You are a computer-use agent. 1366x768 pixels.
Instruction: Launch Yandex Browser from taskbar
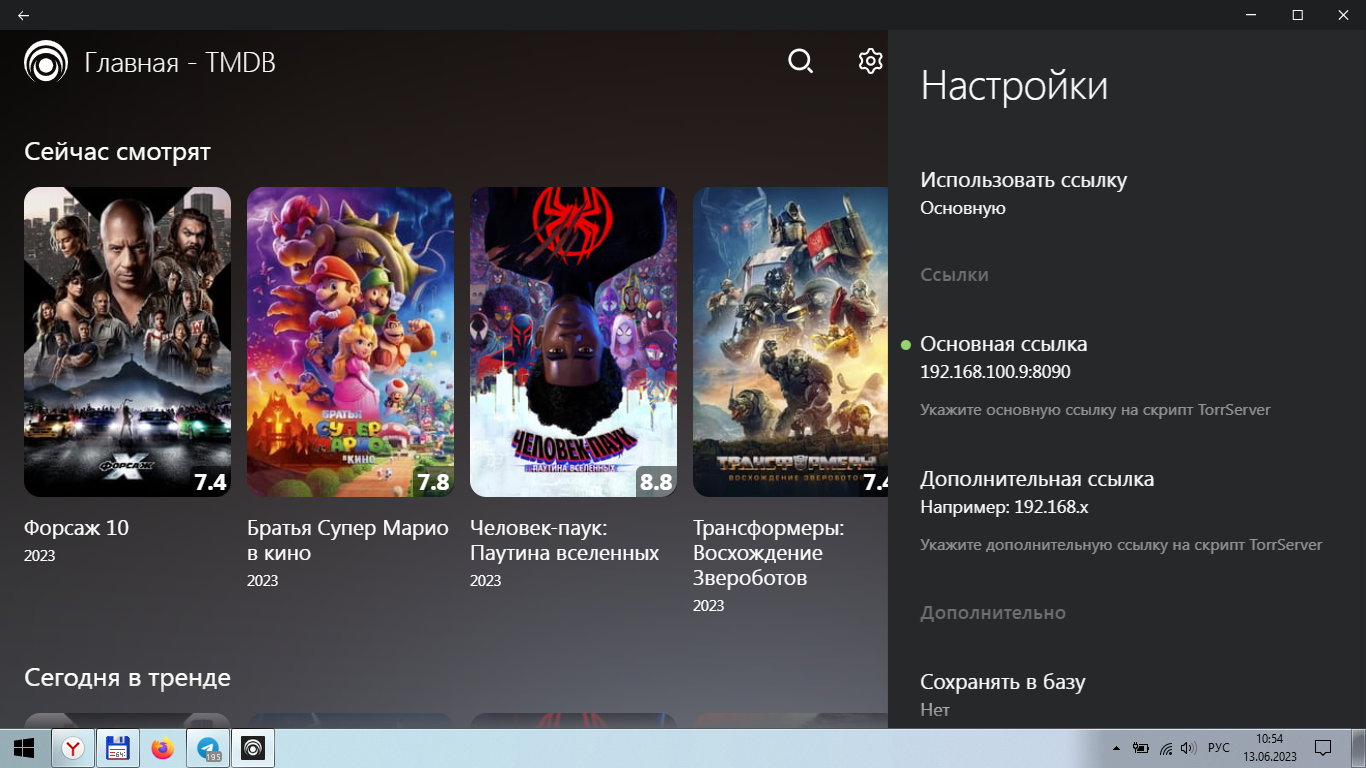tap(74, 748)
